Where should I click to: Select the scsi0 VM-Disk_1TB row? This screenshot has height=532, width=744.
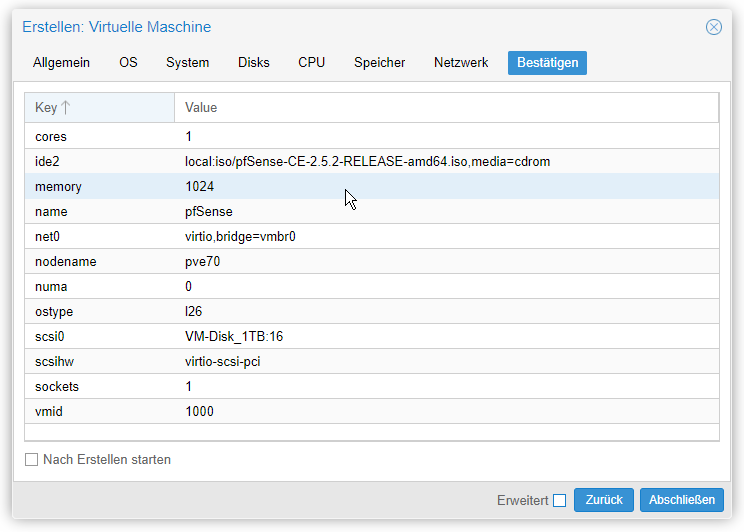pyautogui.click(x=372, y=336)
